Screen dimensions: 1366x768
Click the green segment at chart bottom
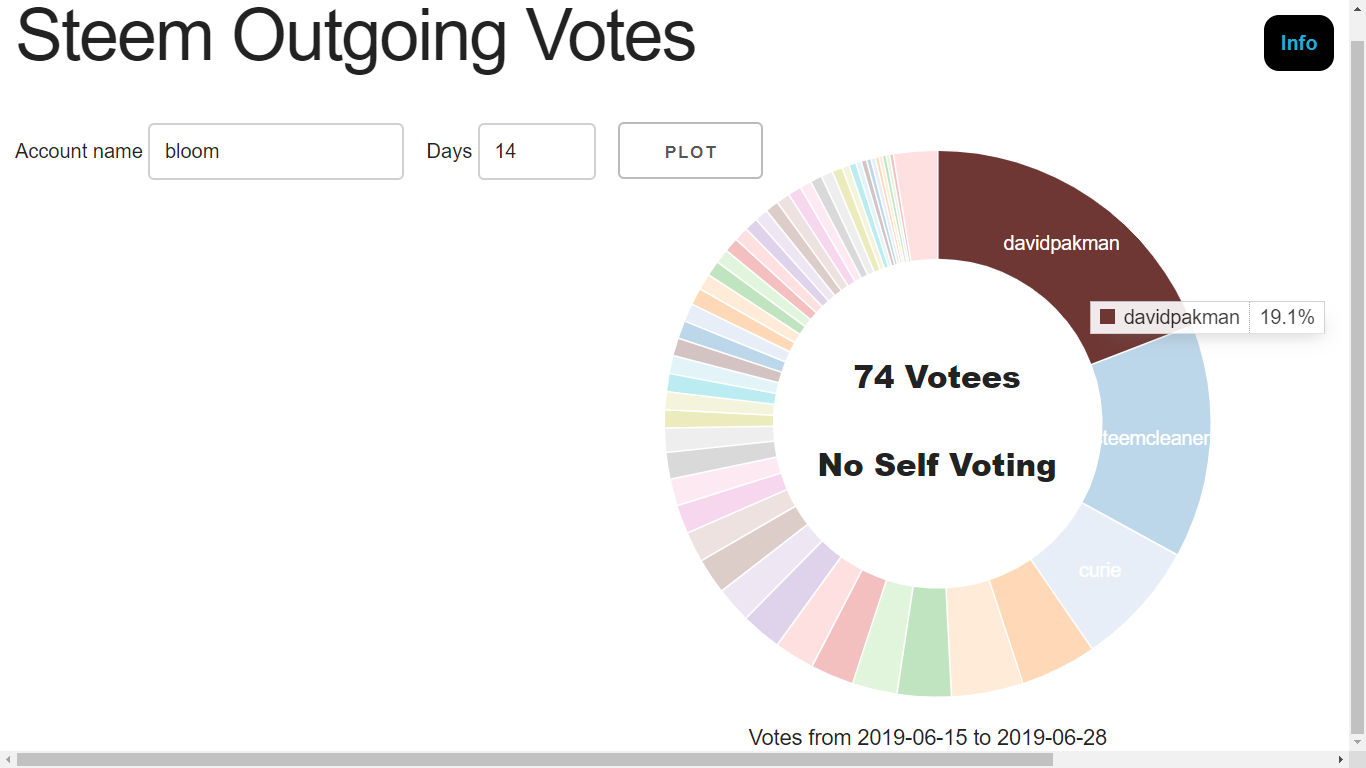coord(923,643)
